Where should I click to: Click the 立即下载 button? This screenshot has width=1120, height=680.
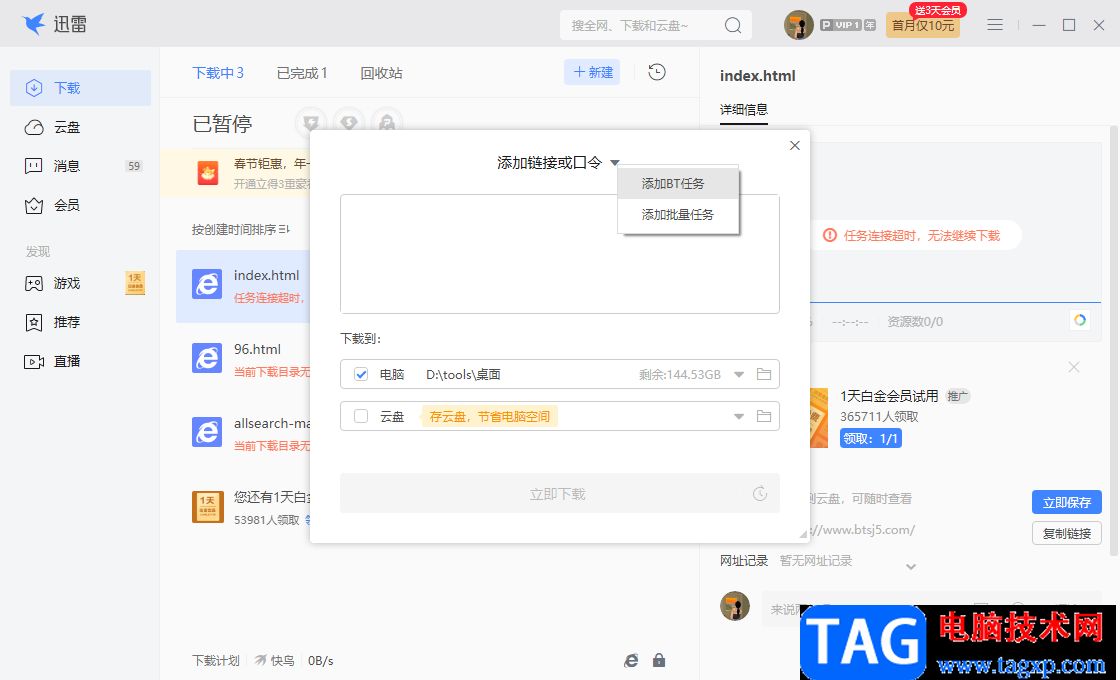(x=559, y=494)
